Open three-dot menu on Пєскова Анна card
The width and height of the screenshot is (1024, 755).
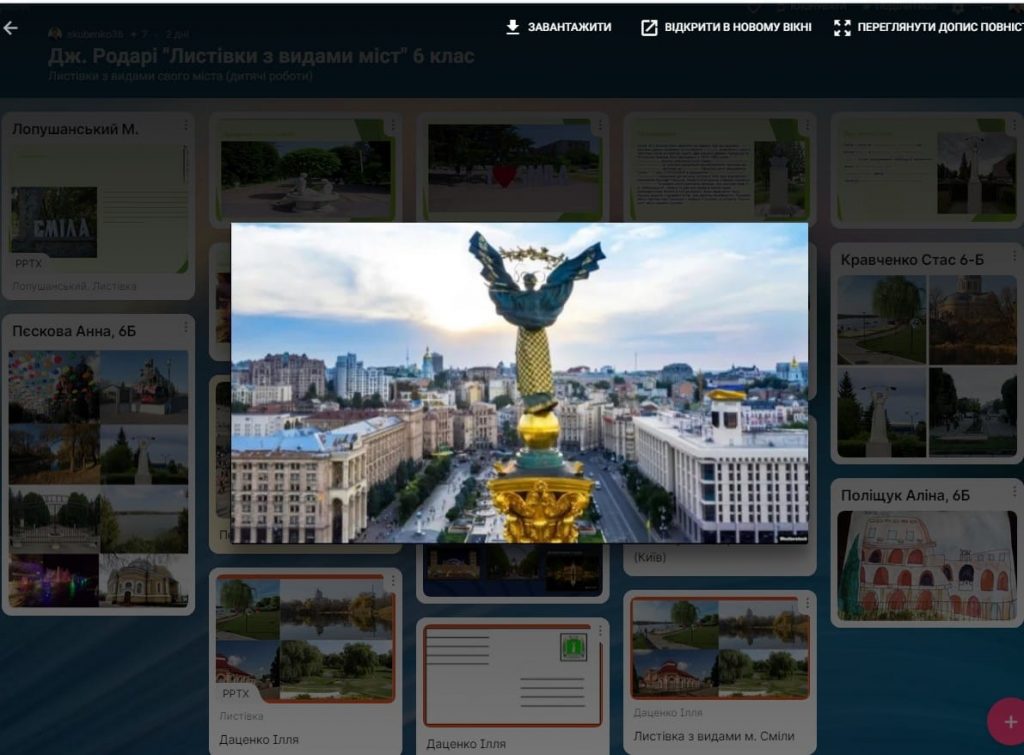click(x=185, y=326)
